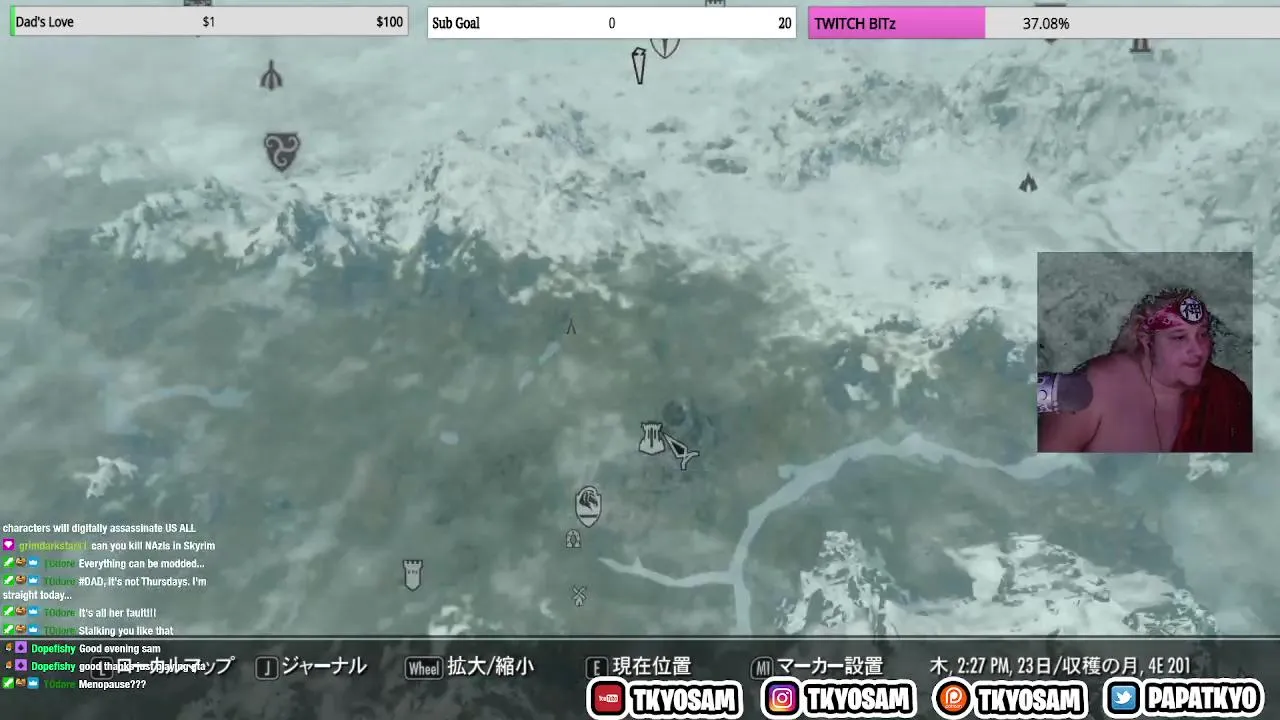This screenshot has width=1280, height=720.
Task: Click chat message 'Everything can be modded...'
Action: click(x=141, y=564)
